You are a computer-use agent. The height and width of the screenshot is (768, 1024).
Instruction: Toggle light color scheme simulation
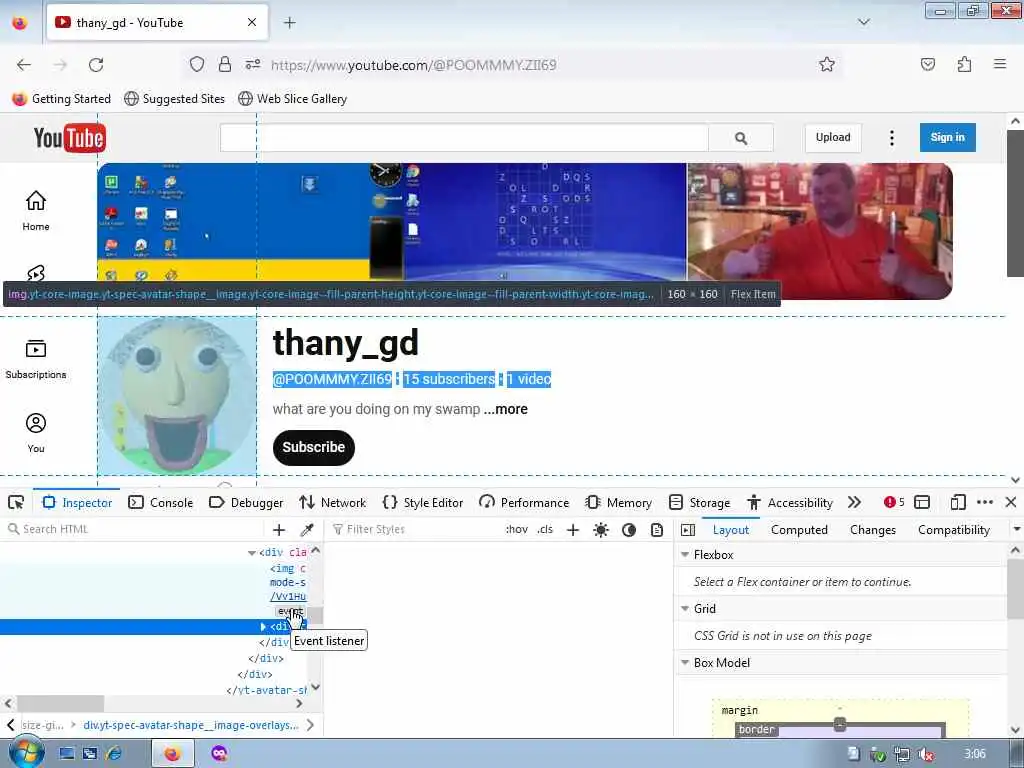[601, 530]
